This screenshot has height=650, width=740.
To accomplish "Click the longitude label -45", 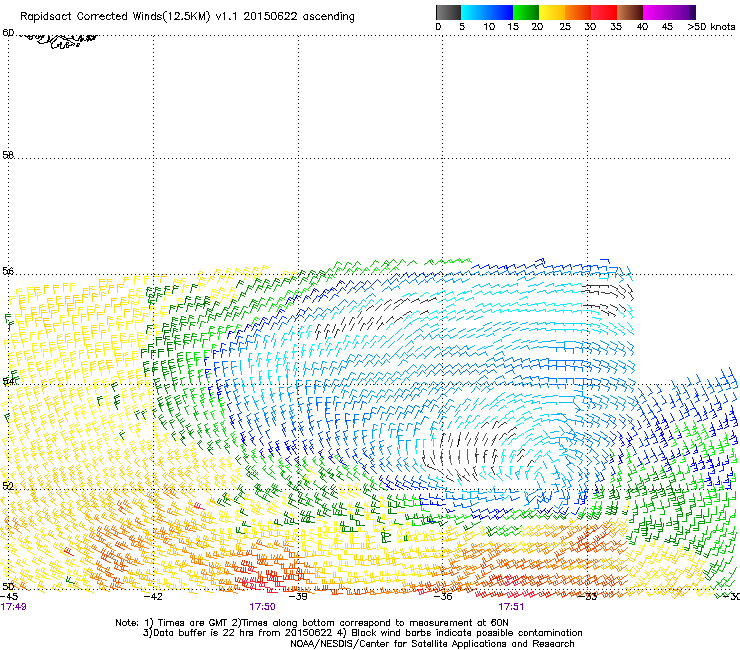I will [9, 597].
